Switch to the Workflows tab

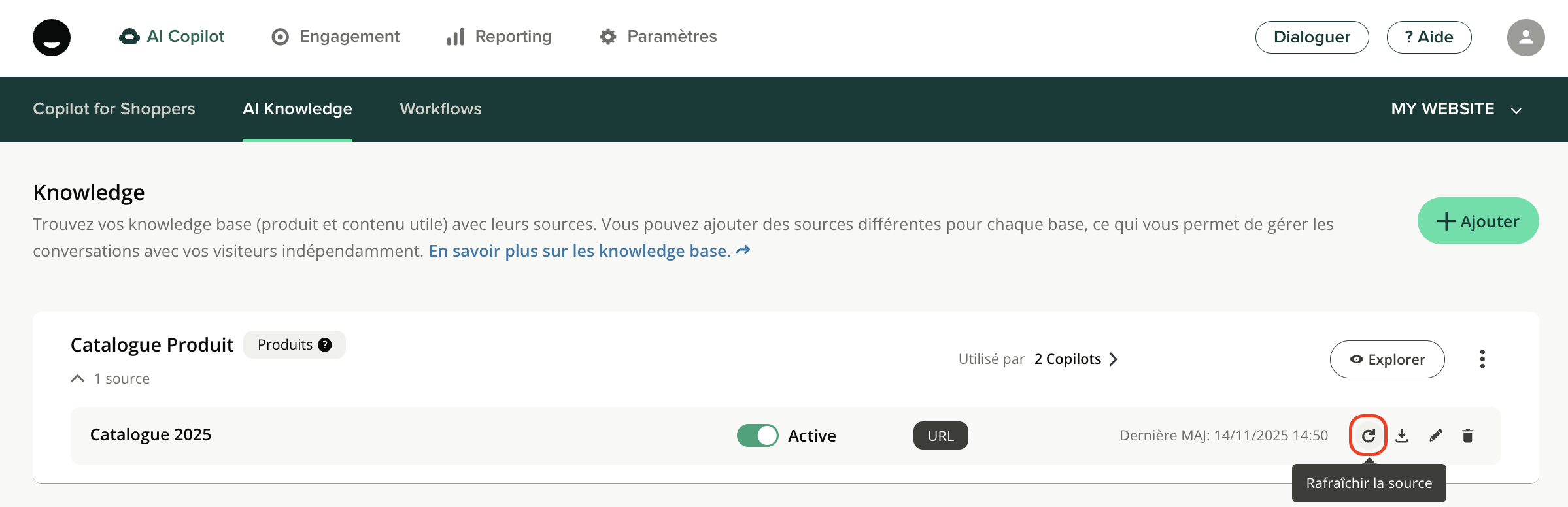(440, 109)
